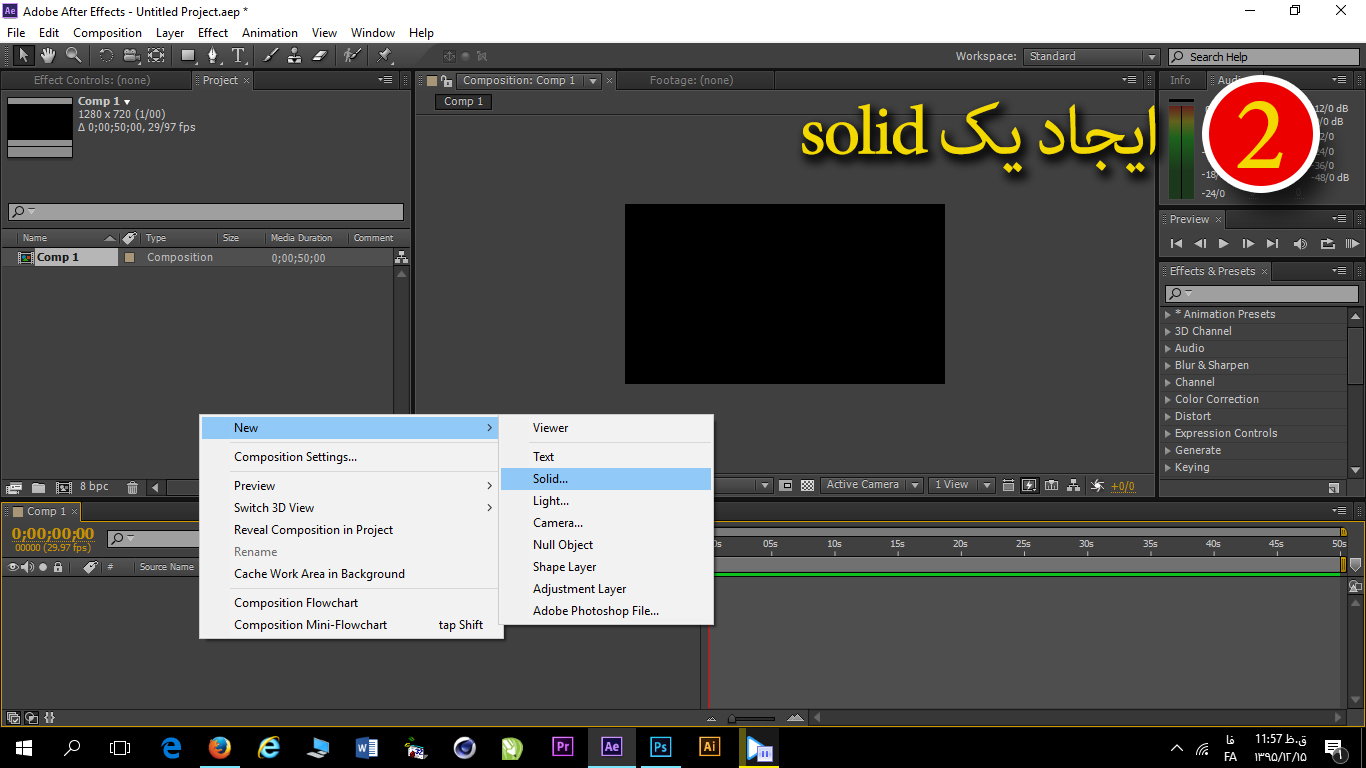
Task: Click the 8 bpc color depth button
Action: click(94, 487)
